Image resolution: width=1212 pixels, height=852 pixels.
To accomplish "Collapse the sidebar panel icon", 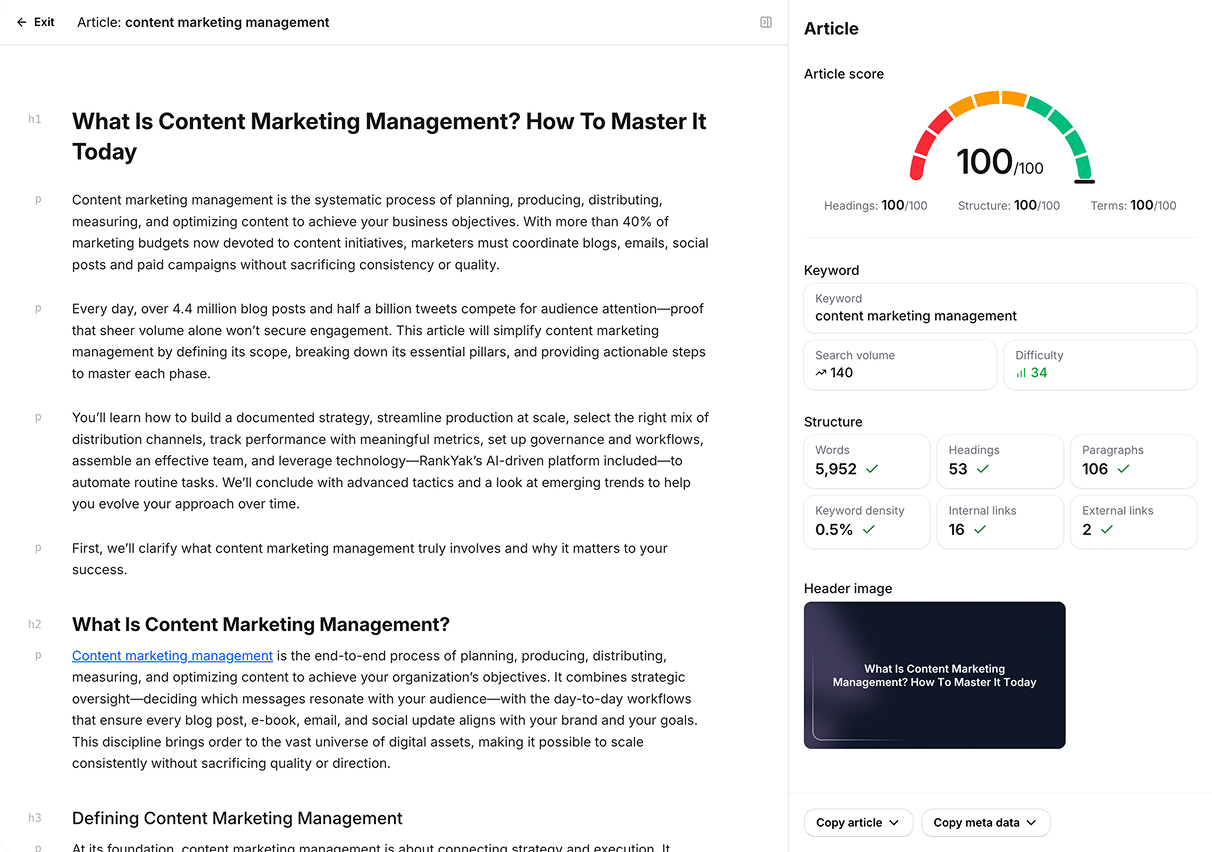I will point(766,22).
